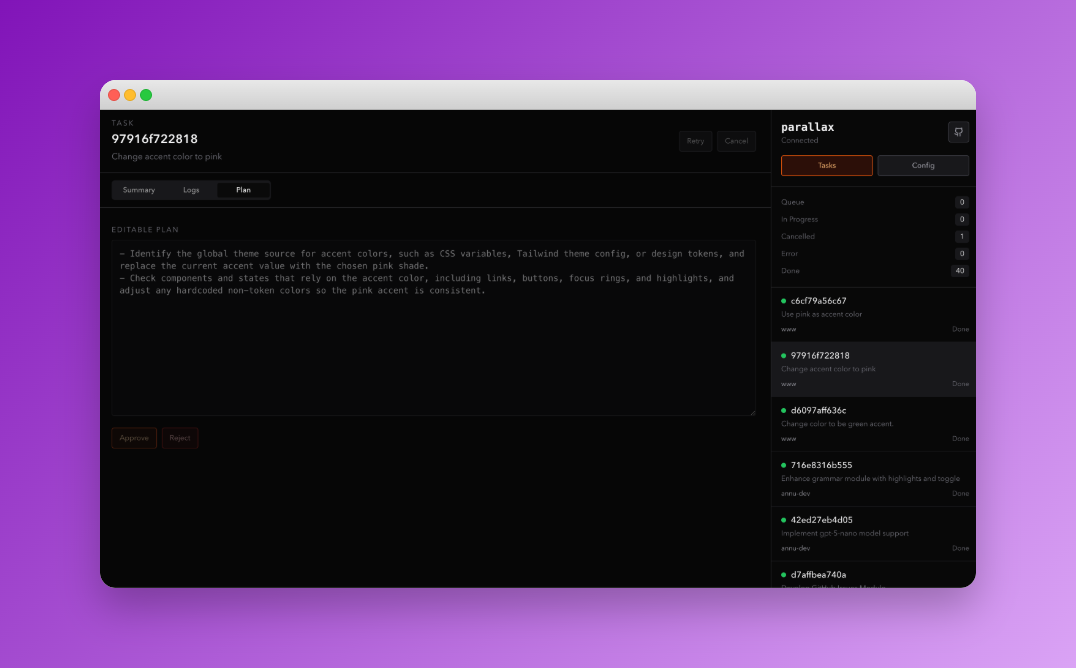Screen dimensions: 1076x668
Task: Click the header subtitle 'Change accent color to pink'
Action: pos(167,157)
